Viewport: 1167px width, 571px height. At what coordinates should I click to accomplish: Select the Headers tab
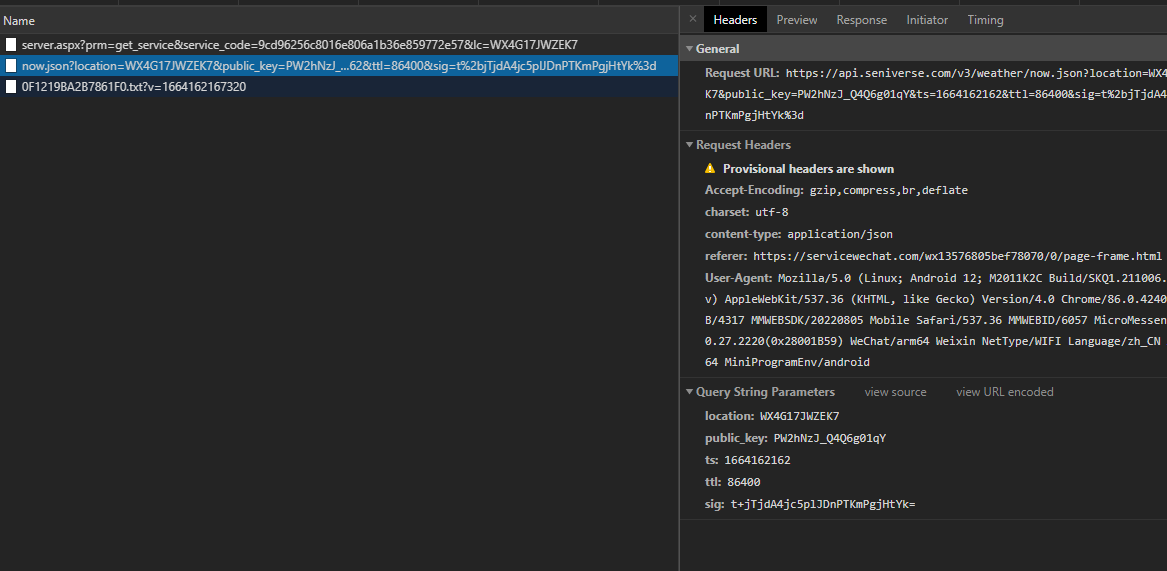click(735, 20)
